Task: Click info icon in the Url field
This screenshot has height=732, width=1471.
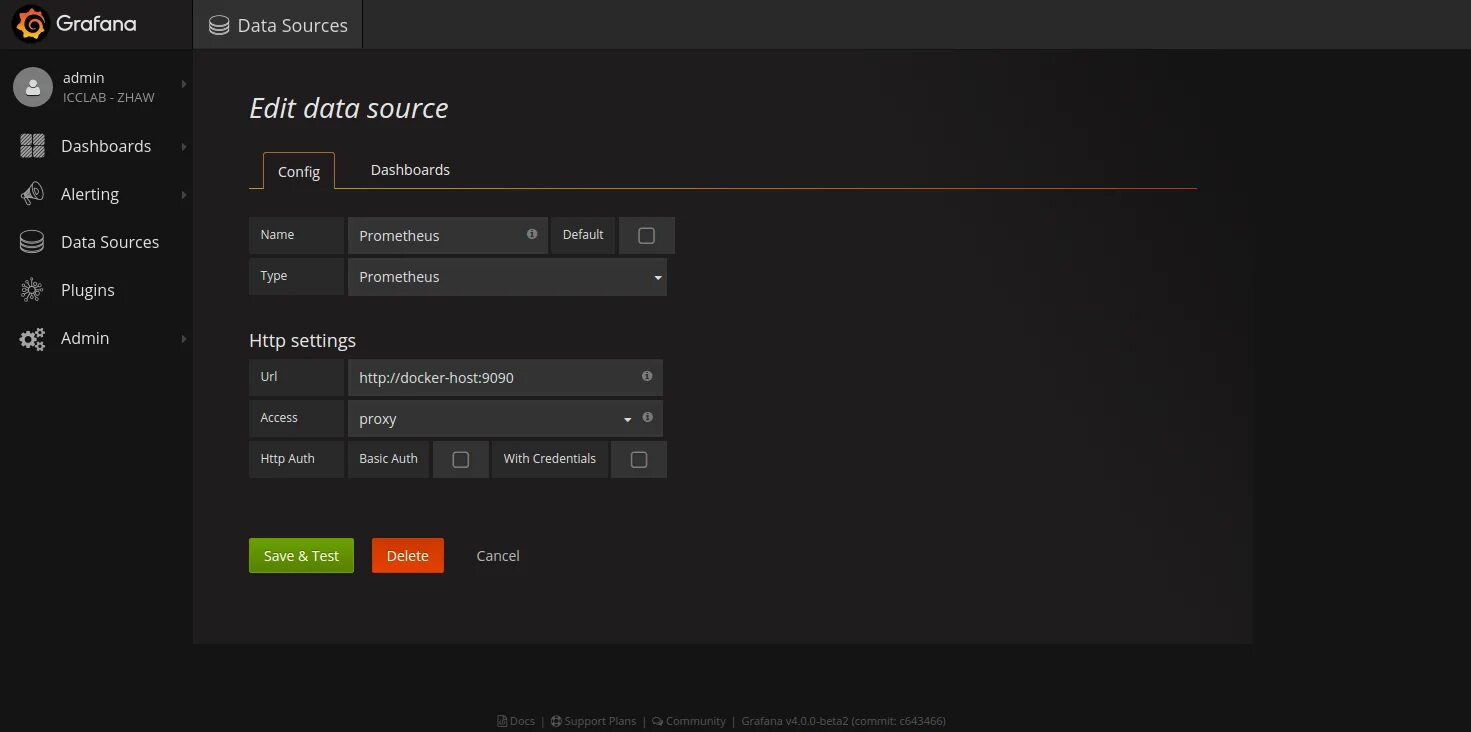Action: [x=647, y=376]
